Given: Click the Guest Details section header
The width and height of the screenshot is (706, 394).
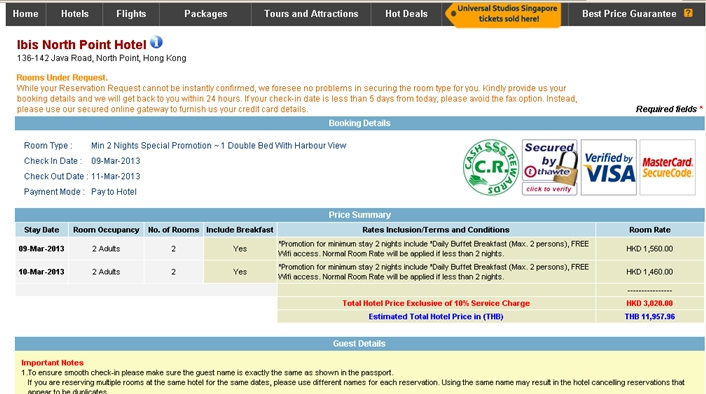Looking at the screenshot, I should coord(359,344).
